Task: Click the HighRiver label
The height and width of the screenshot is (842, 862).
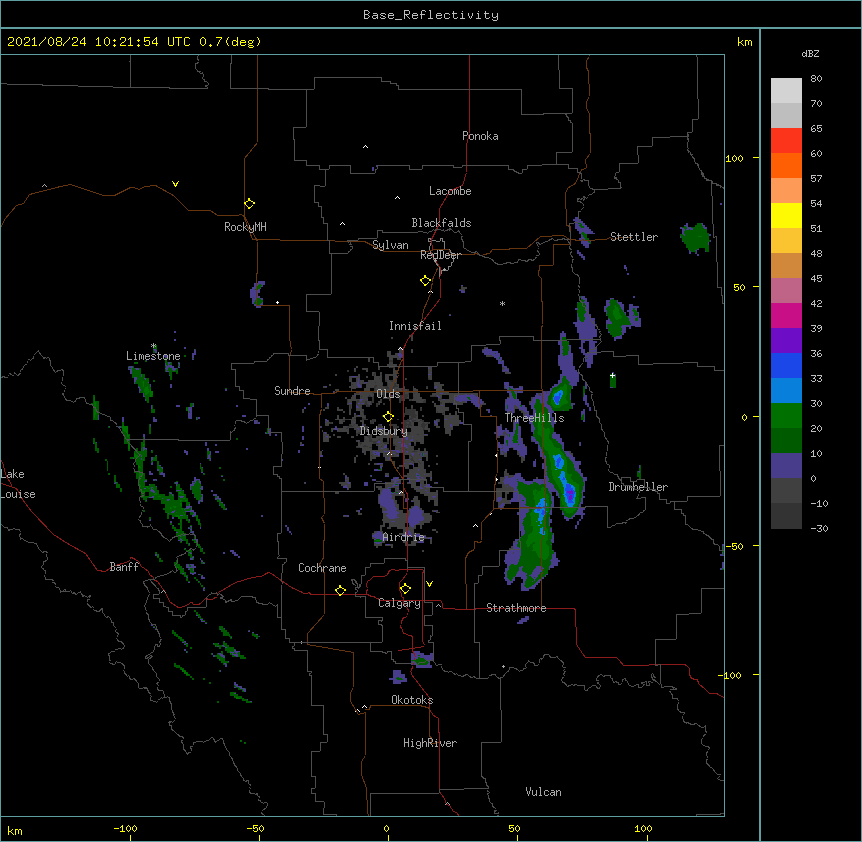Action: (x=430, y=743)
